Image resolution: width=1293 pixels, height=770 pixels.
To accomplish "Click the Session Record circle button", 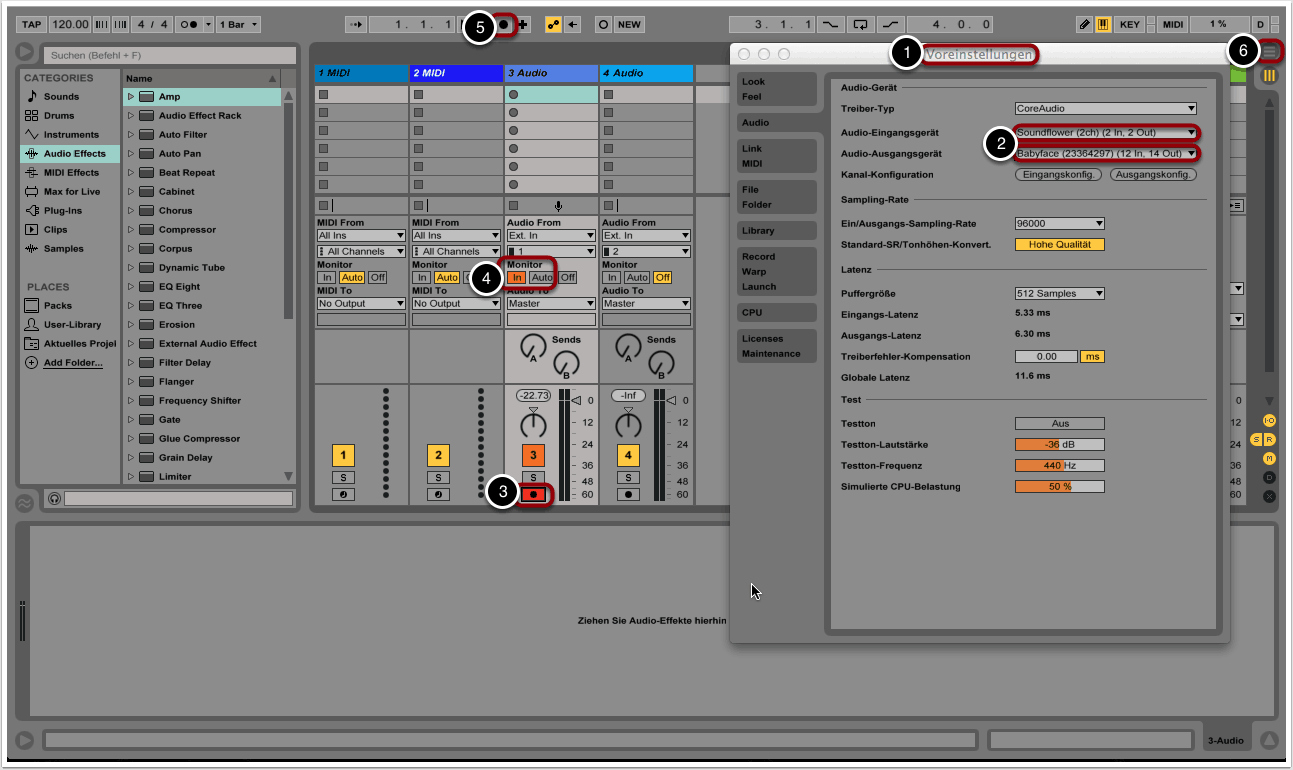I will point(603,24).
